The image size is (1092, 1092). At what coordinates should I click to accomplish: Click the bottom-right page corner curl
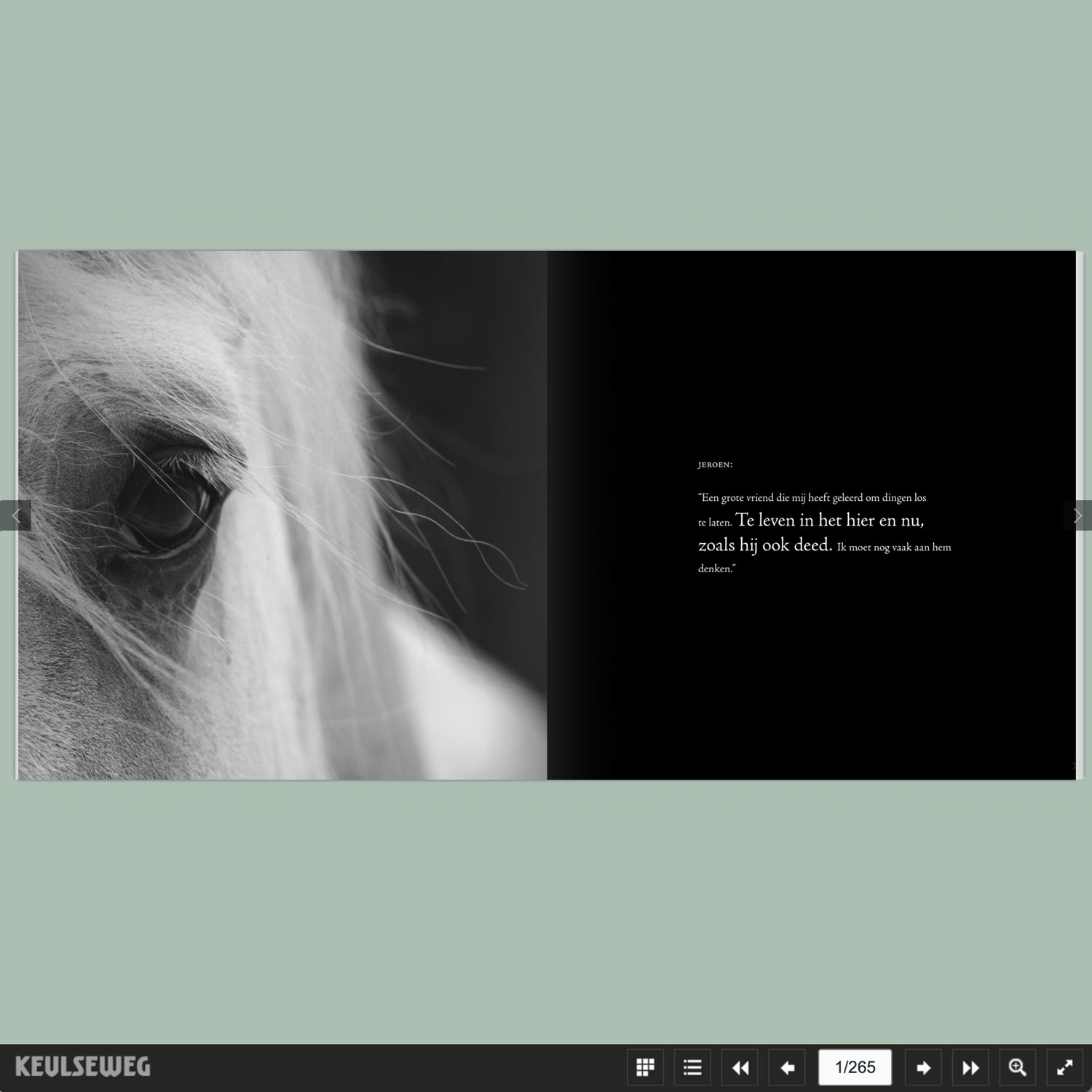pyautogui.click(x=1073, y=766)
